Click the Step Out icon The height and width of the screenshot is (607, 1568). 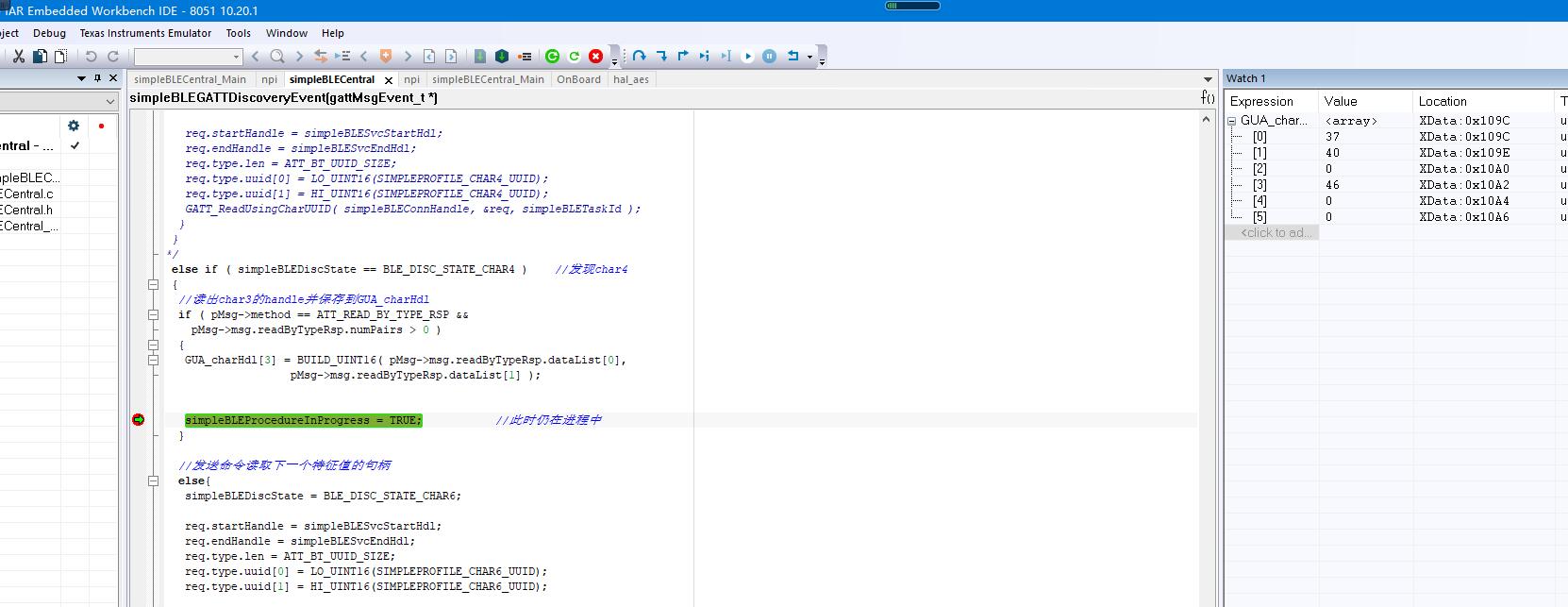coord(683,57)
